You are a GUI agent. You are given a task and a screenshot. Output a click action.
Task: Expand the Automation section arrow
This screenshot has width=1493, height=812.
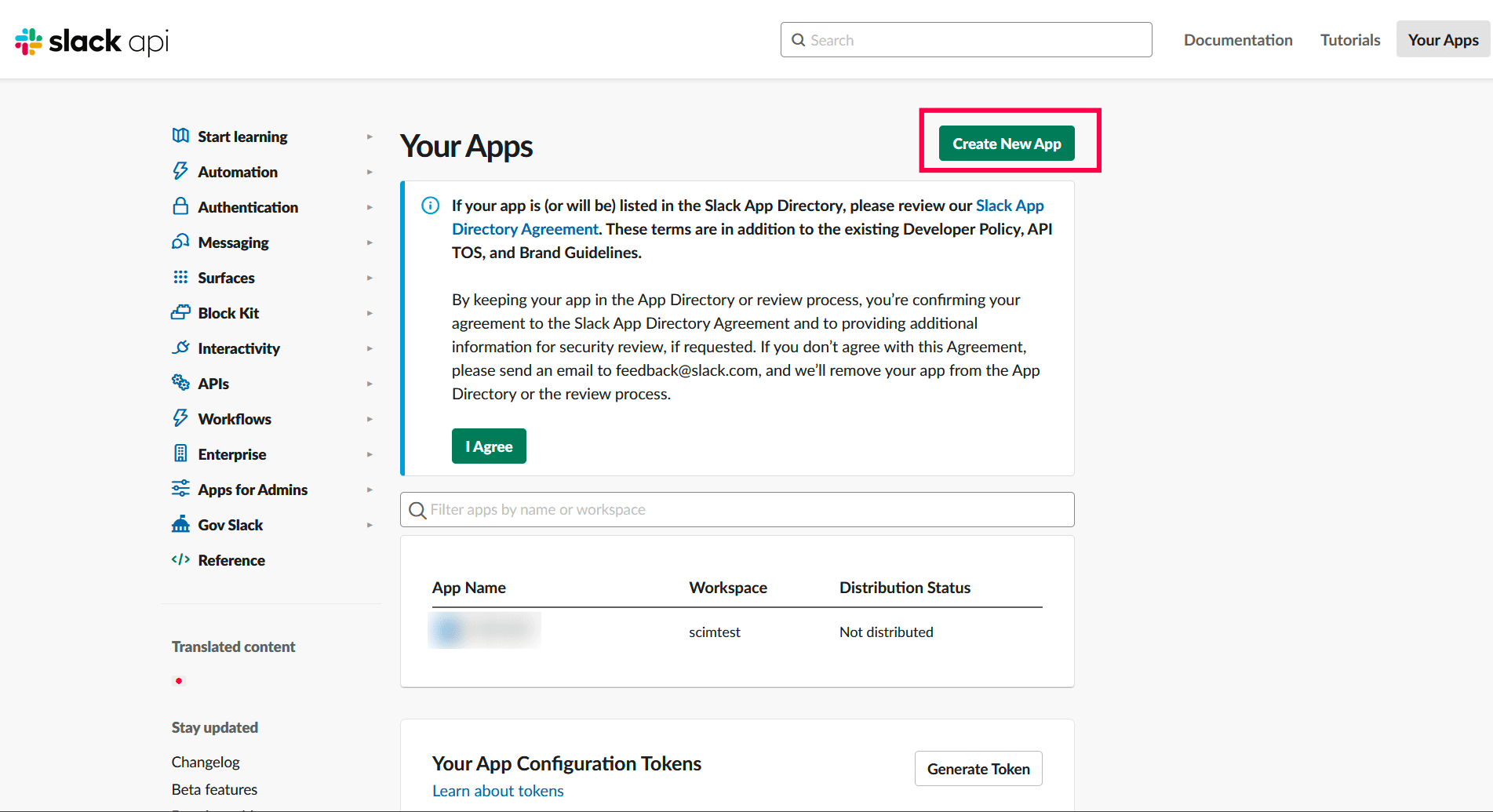[x=370, y=172]
